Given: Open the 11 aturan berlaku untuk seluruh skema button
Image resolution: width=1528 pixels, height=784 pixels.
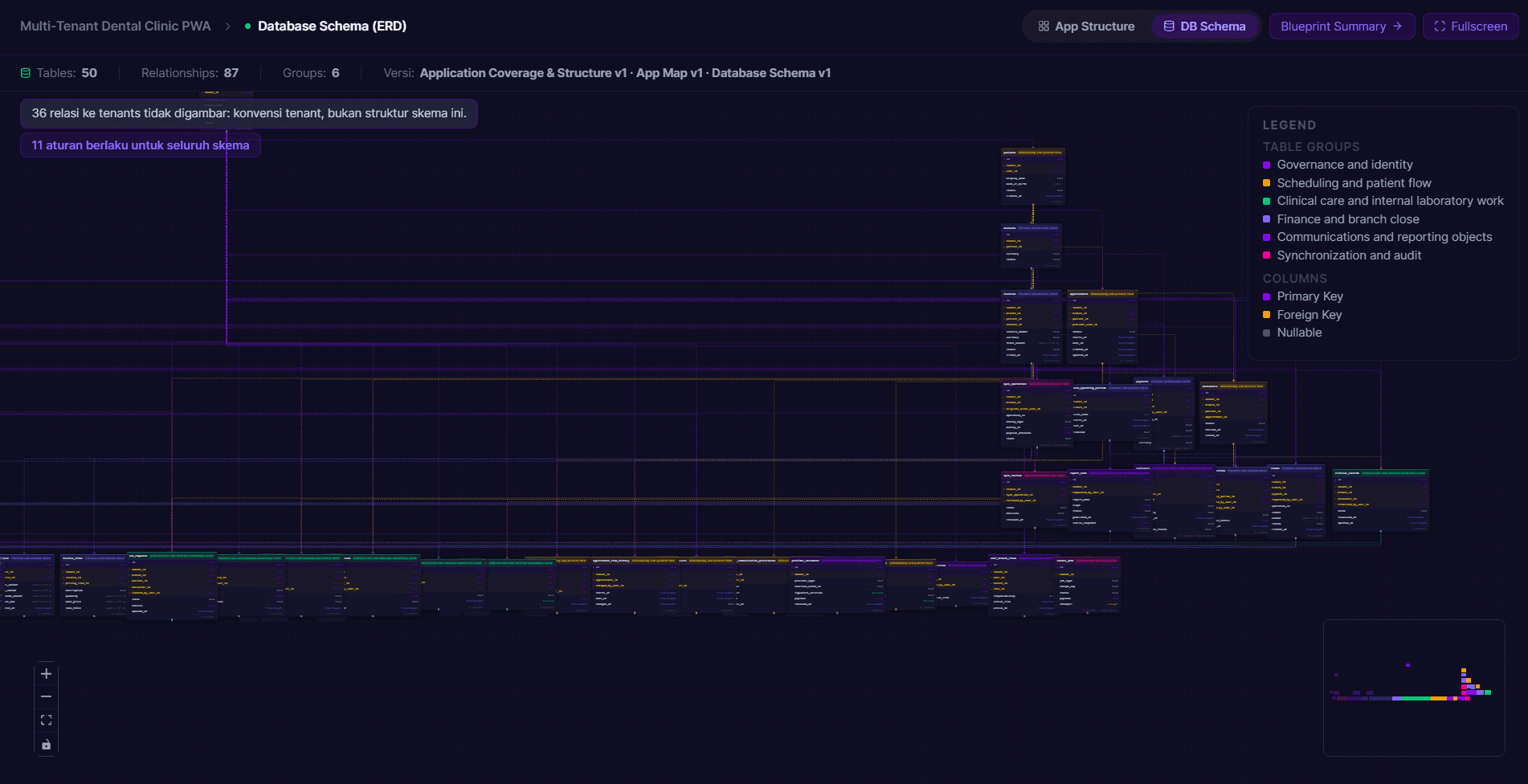Looking at the screenshot, I should (x=141, y=145).
